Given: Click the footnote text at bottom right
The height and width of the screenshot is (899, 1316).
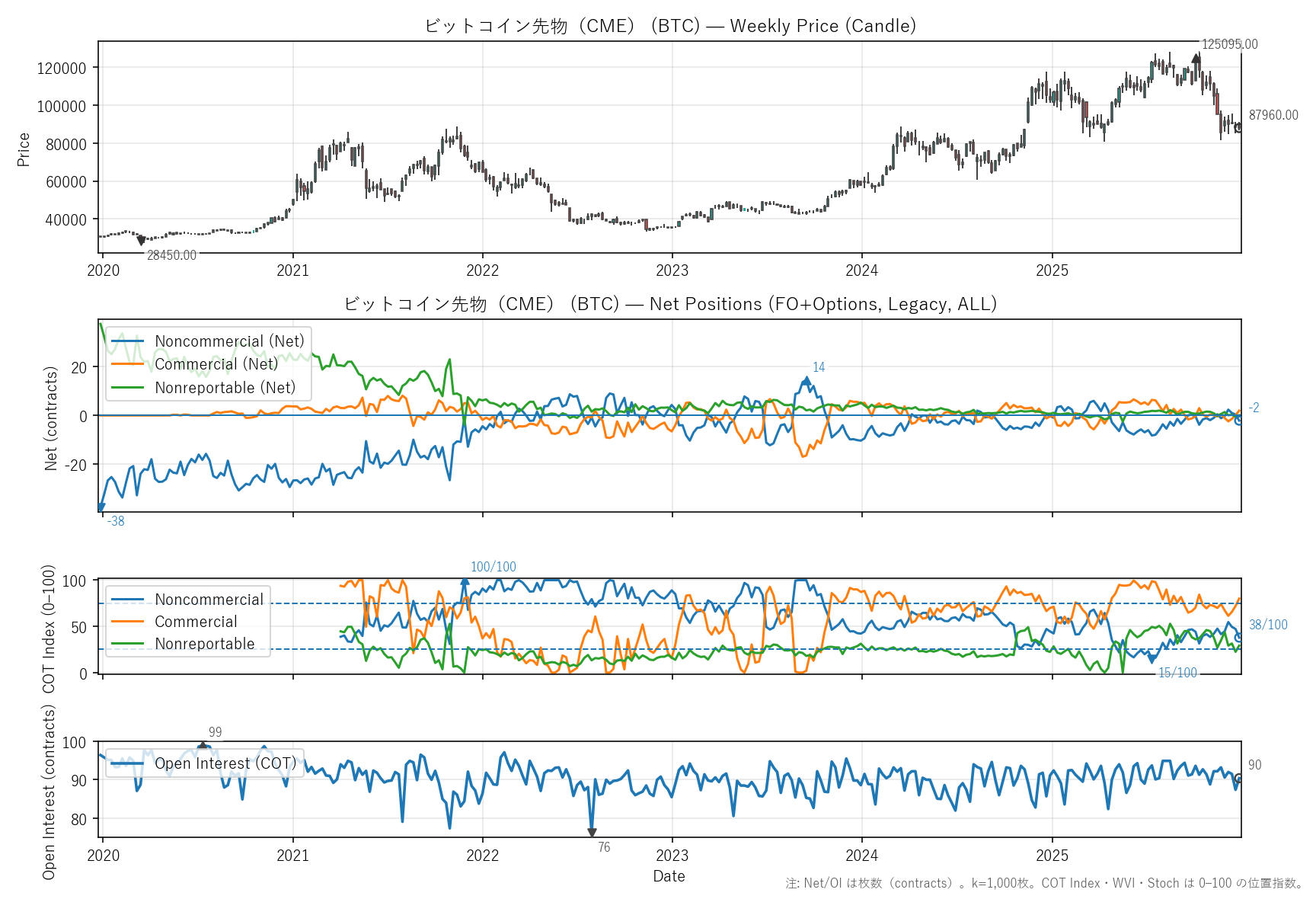Looking at the screenshot, I should 1044,883.
